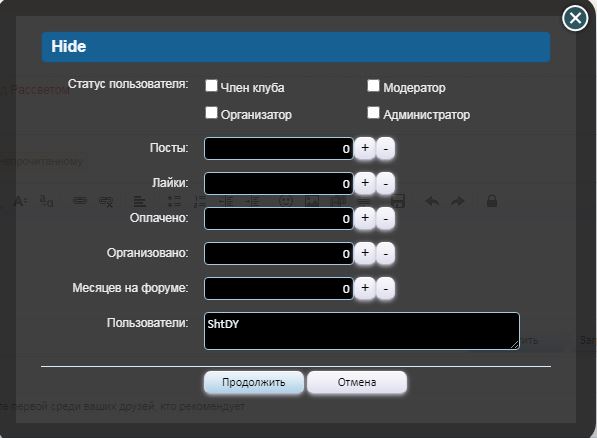Cancel the dialog via Отмена
Viewport: 597px width, 438px height.
point(357,382)
